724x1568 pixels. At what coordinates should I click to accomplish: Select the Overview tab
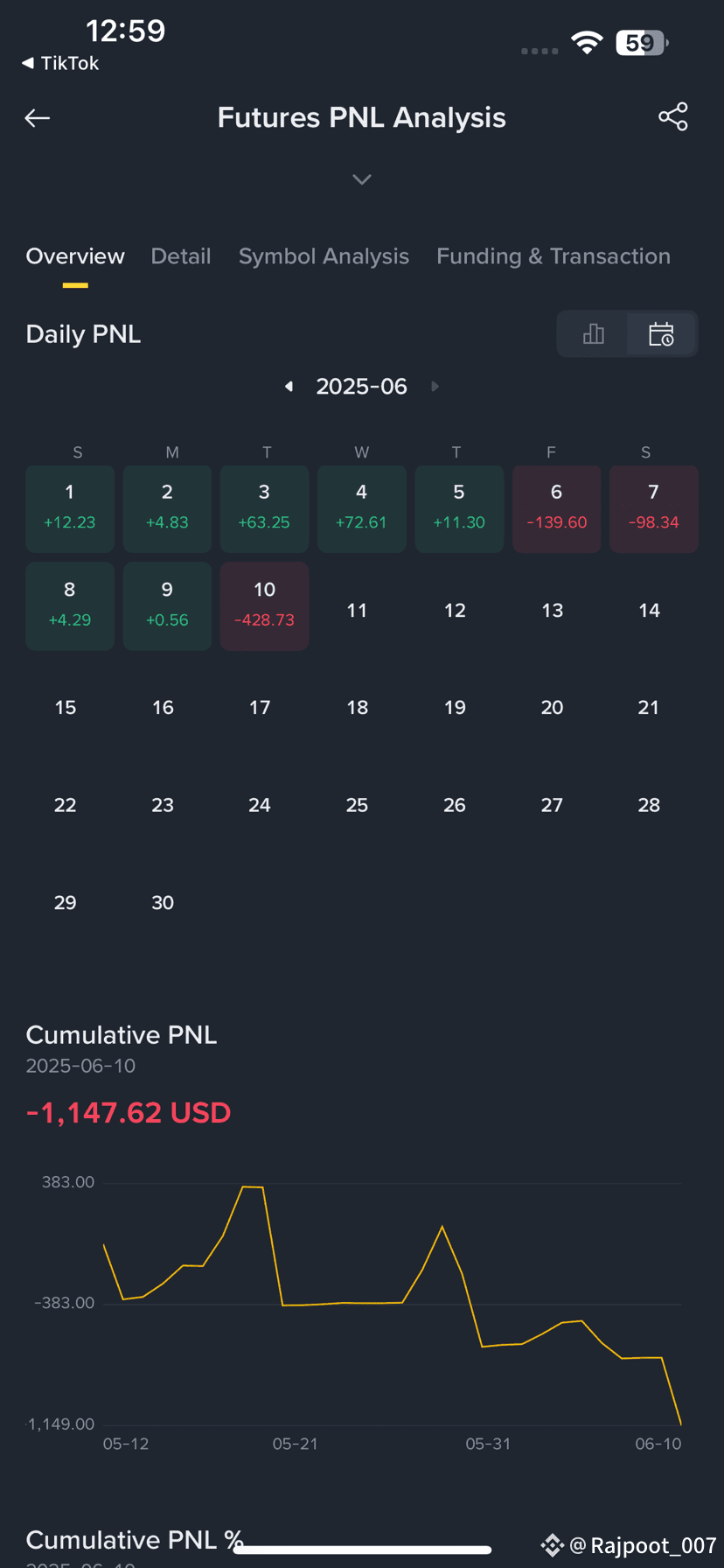click(75, 256)
